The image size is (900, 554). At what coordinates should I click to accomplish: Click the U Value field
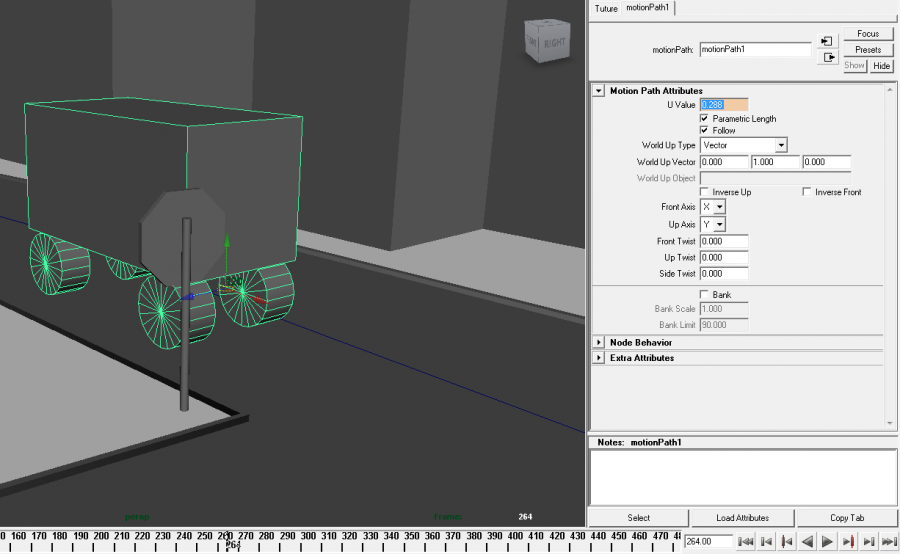pyautogui.click(x=724, y=105)
